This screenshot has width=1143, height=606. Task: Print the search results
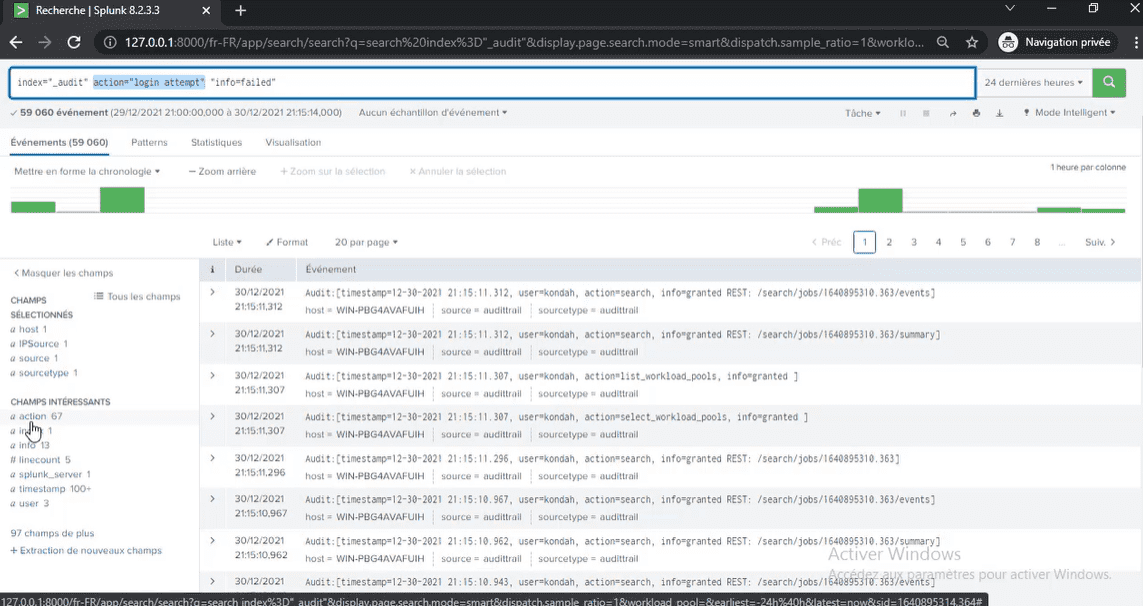976,113
